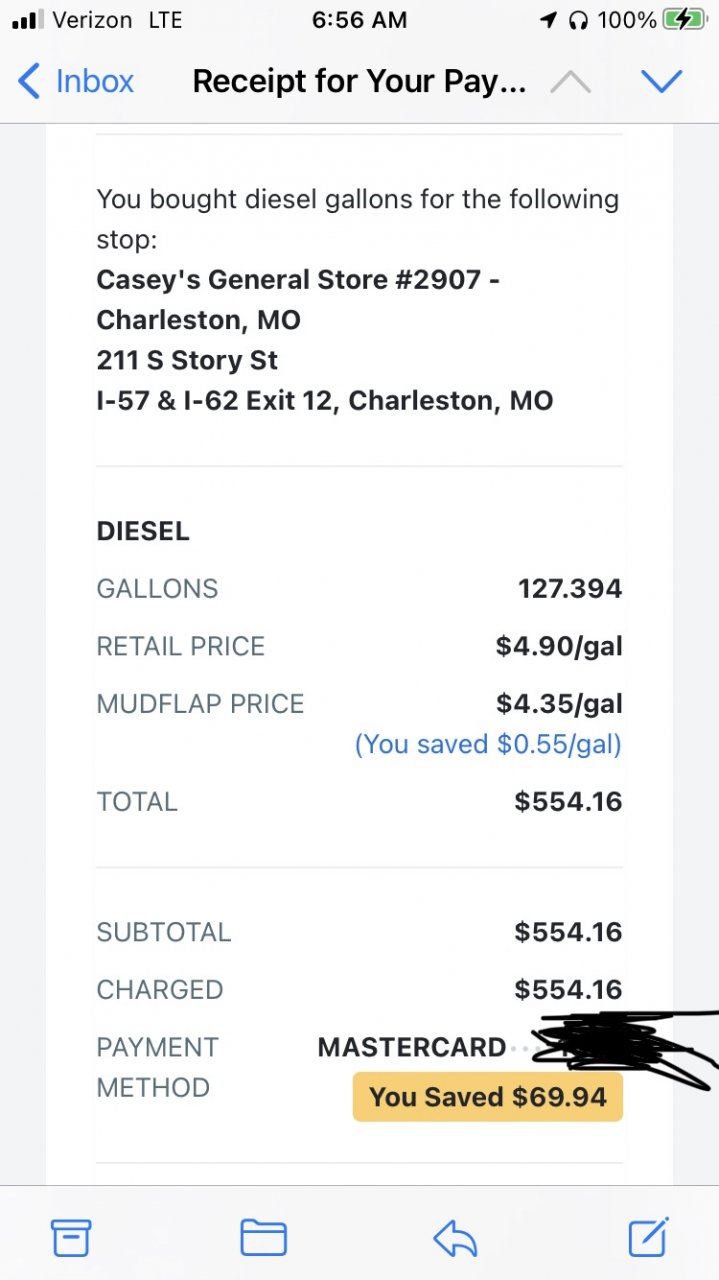Go to previous message with up chevron
This screenshot has height=1280, width=719.
click(x=570, y=81)
